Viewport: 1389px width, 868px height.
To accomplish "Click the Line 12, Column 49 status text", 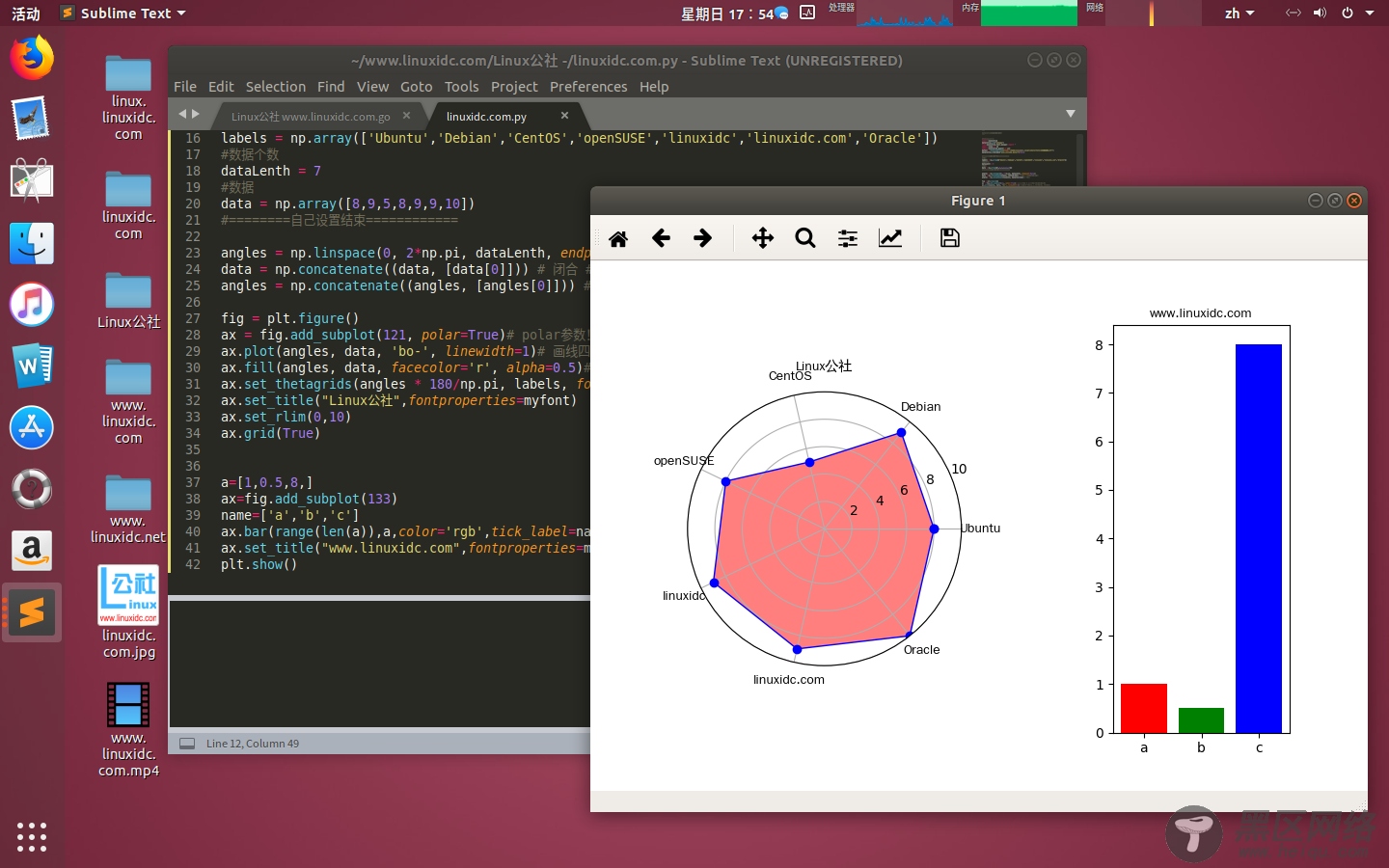I will (x=253, y=744).
